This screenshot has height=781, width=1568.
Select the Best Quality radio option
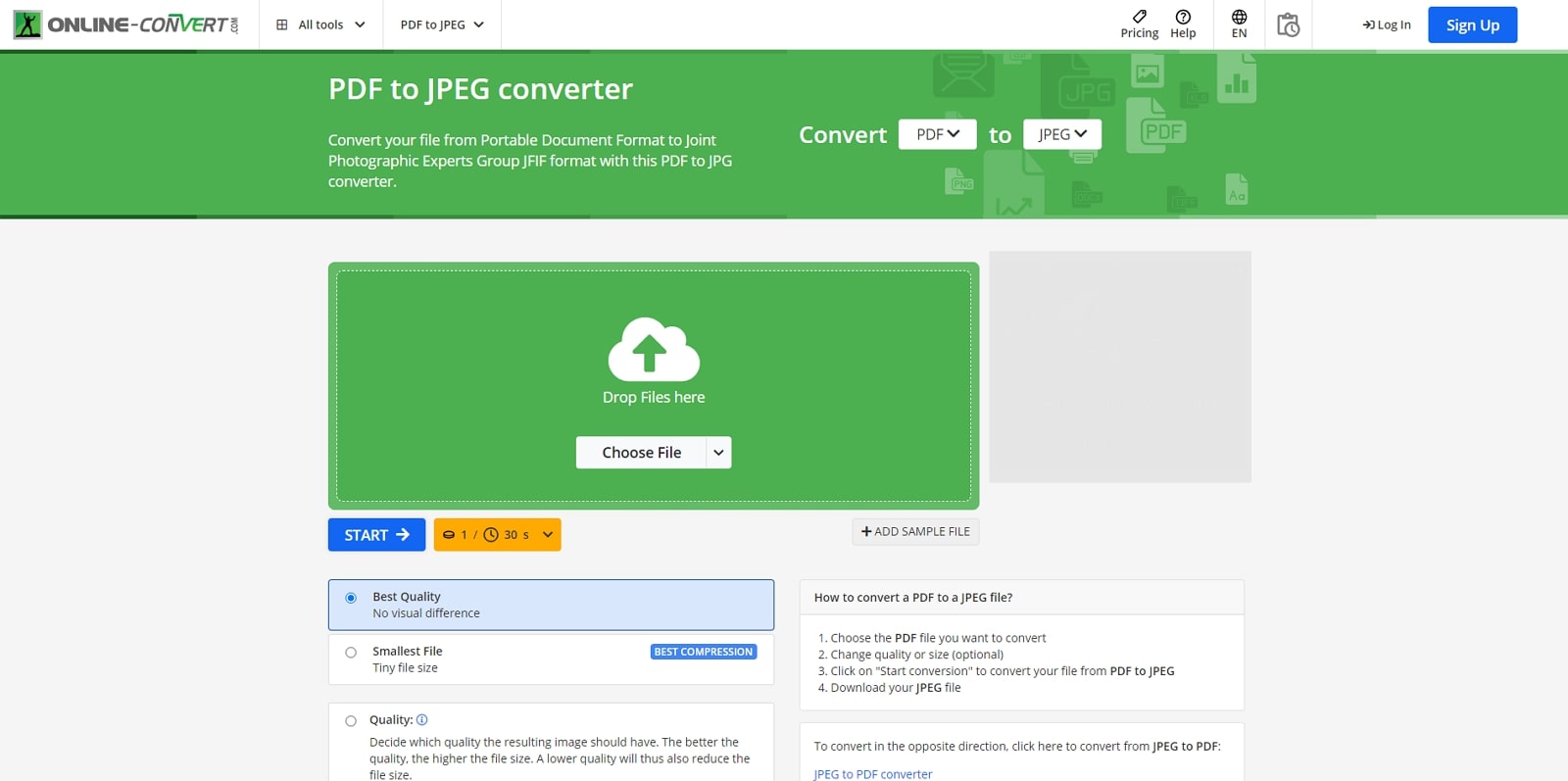click(351, 598)
